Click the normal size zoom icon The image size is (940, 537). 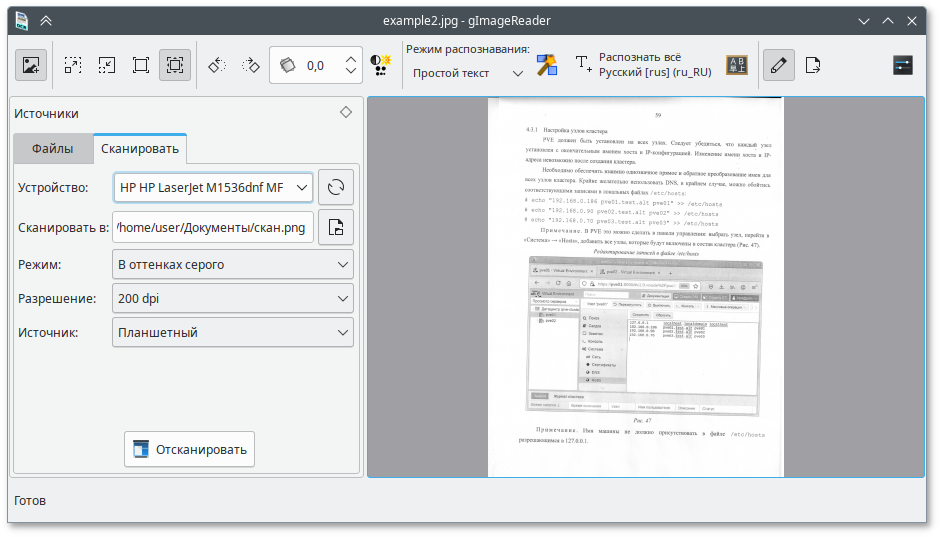141,65
